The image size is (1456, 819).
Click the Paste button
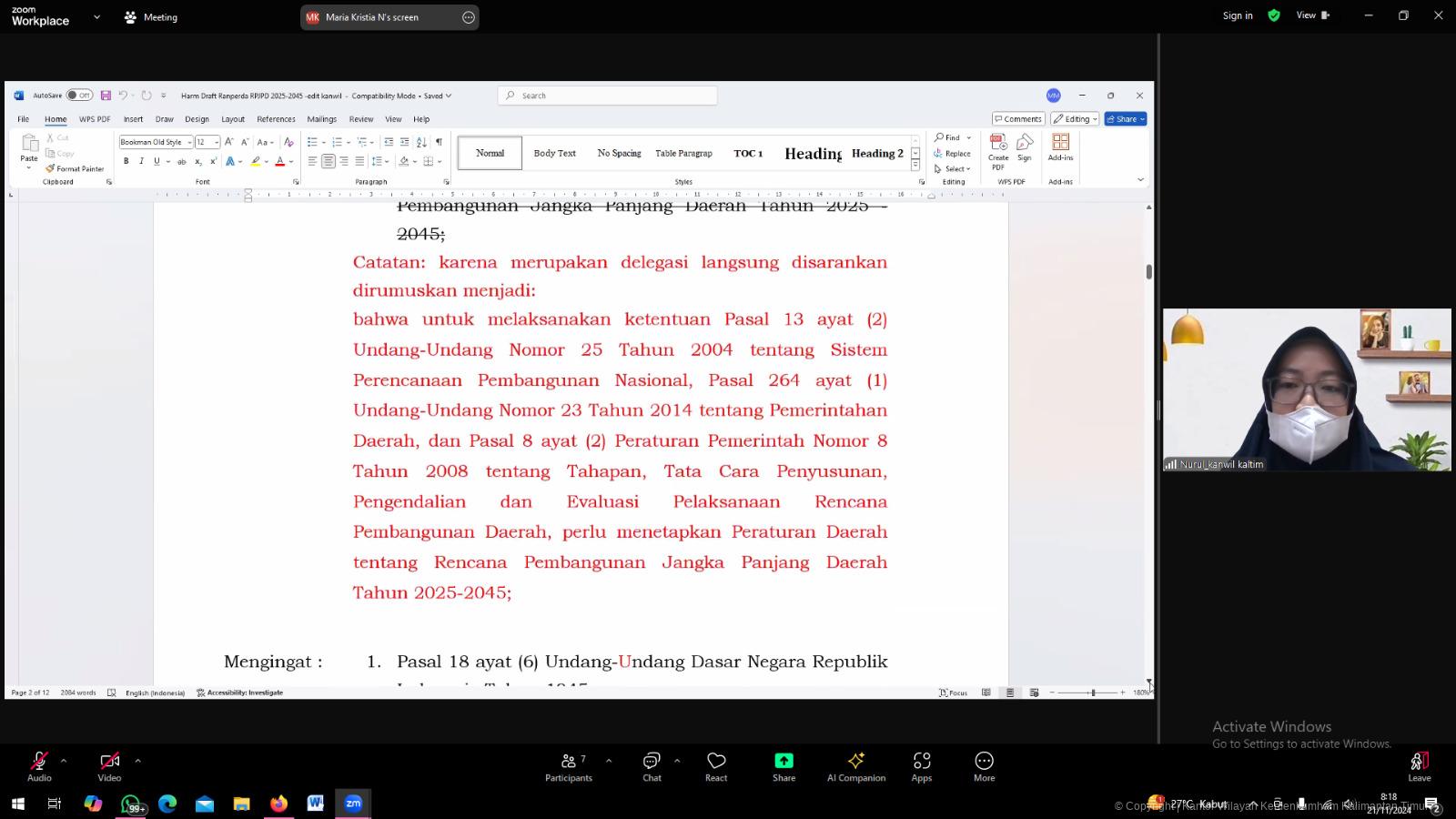(29, 149)
